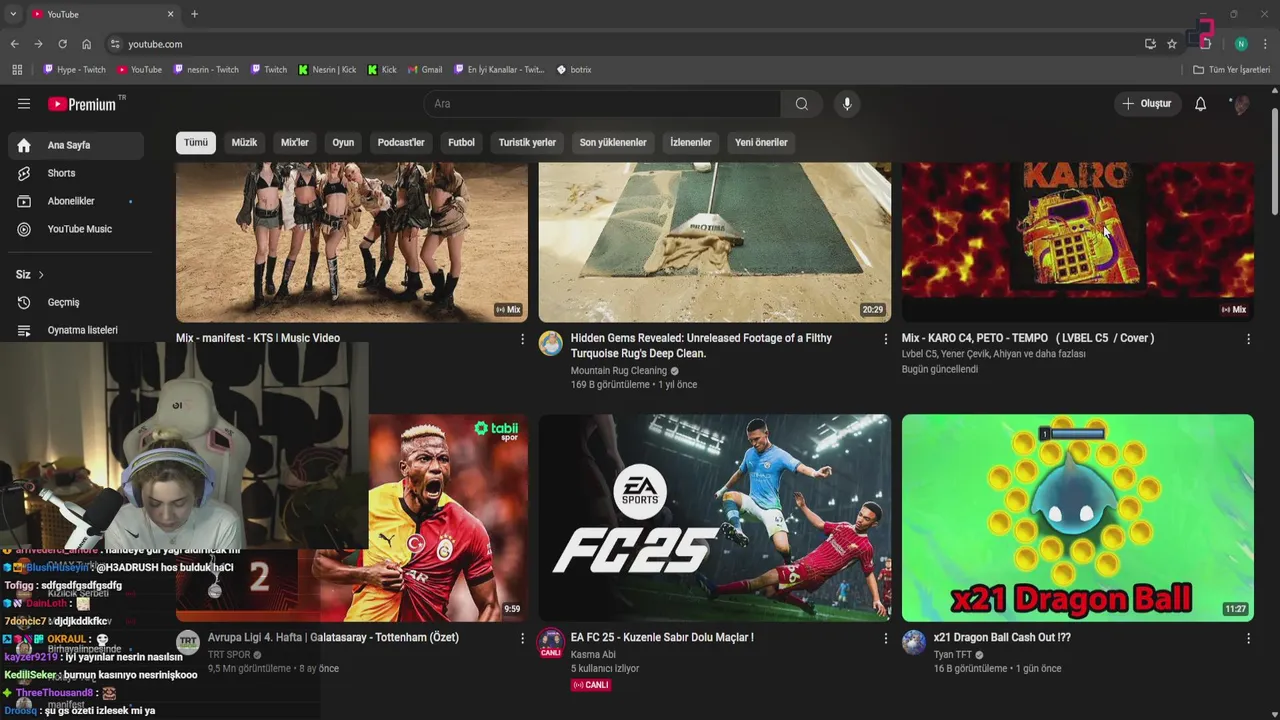Open the Nesrin | Kick bookmark
This screenshot has width=1280, height=720.
pos(327,70)
